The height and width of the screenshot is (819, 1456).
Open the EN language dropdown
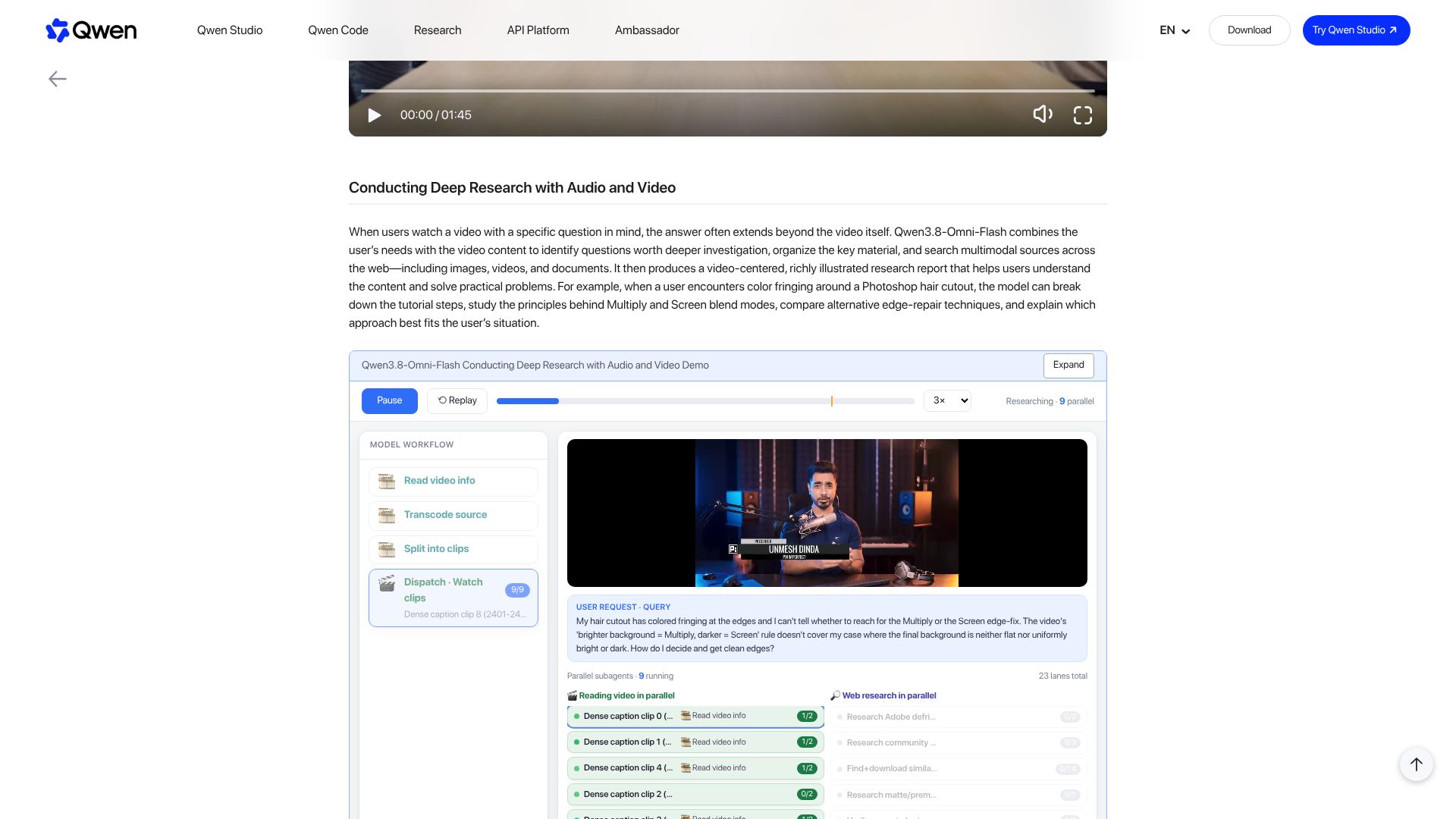point(1175,30)
